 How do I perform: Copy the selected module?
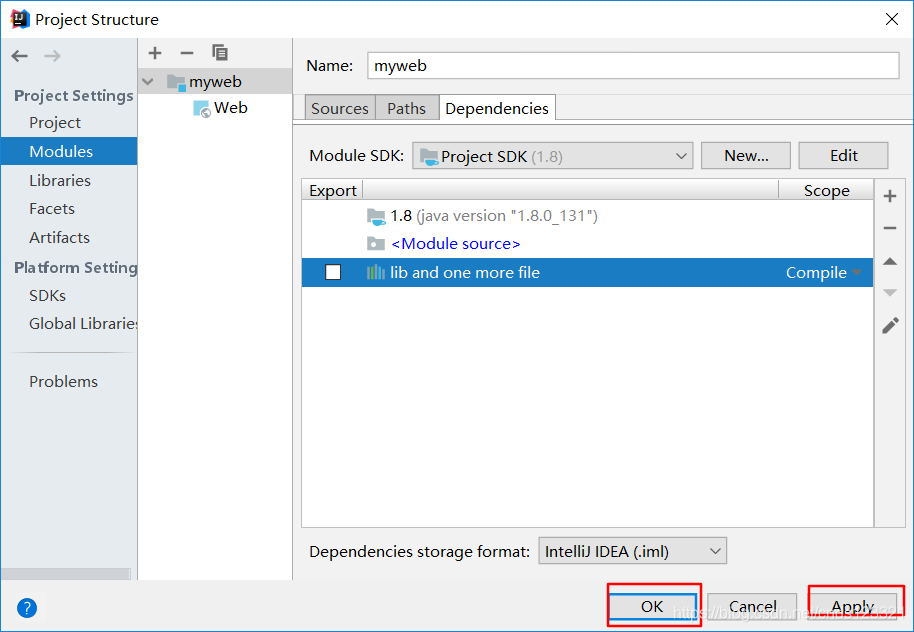click(220, 52)
